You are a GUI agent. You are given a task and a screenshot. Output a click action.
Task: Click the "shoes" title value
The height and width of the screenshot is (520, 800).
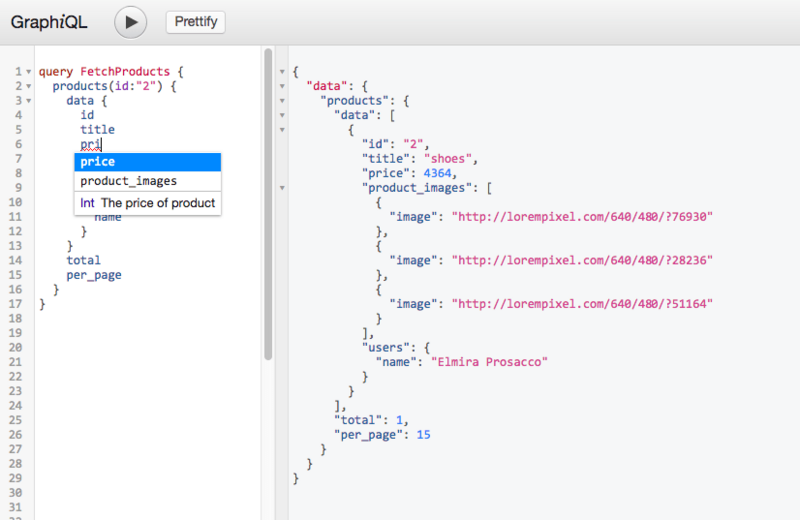[x=447, y=159]
